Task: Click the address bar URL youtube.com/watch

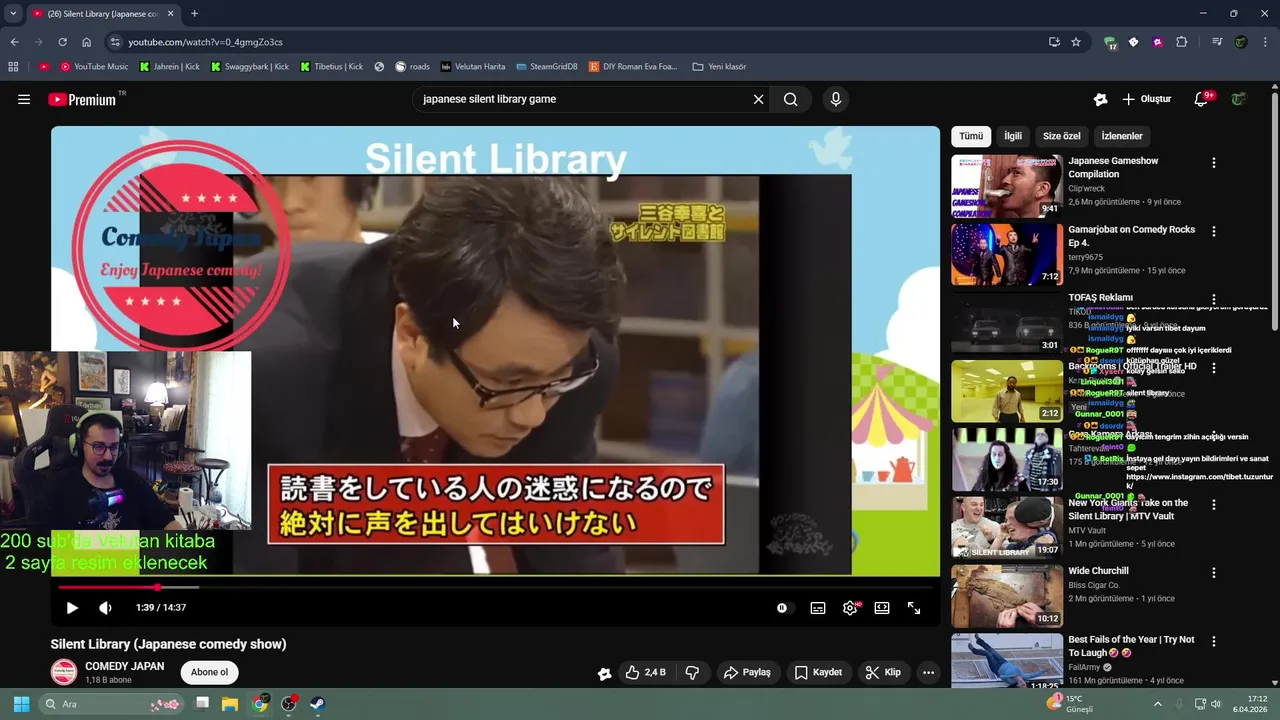Action: click(x=205, y=42)
